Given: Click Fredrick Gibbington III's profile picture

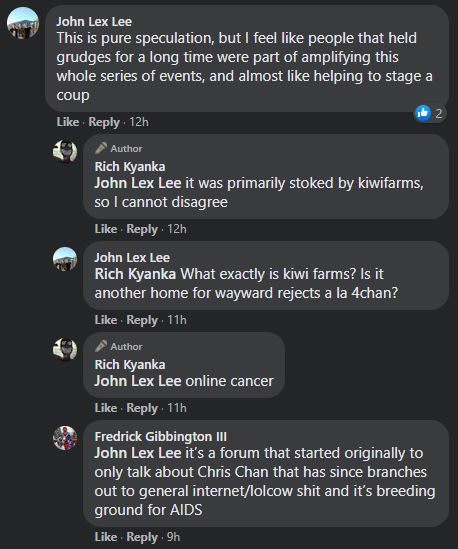Looking at the screenshot, I should tap(65, 438).
